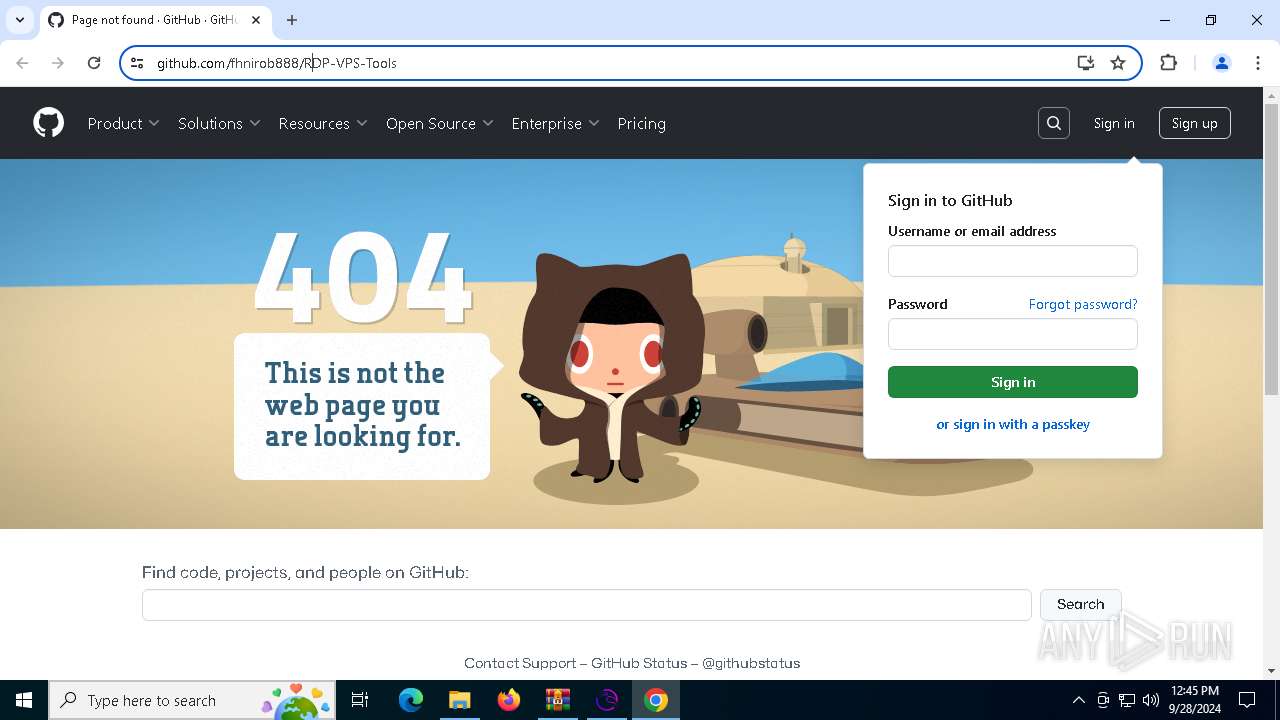Click Sign in in the header
The width and height of the screenshot is (1280, 720).
click(1114, 123)
